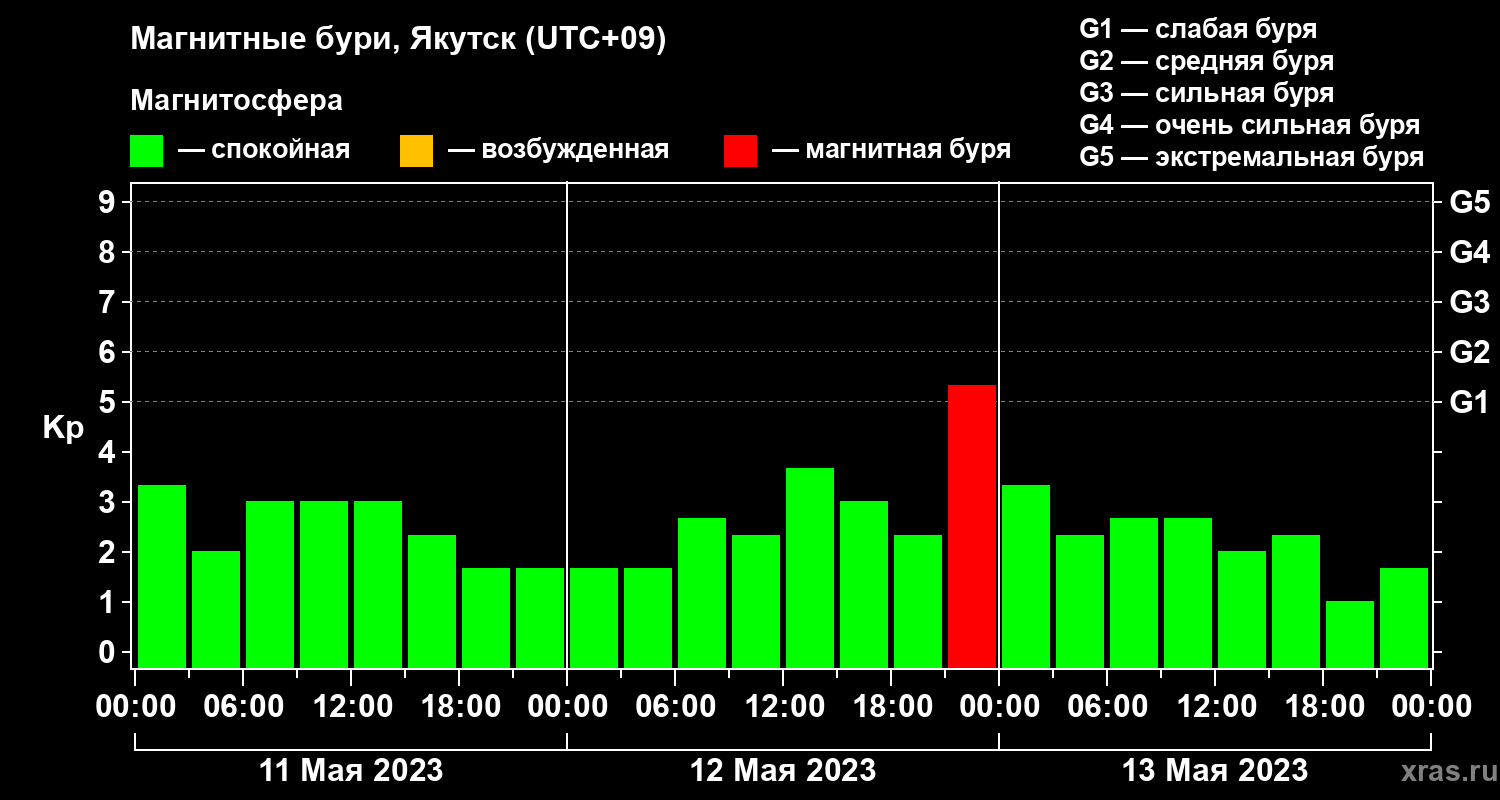The width and height of the screenshot is (1500, 800).
Task: Select the lowest green bar on 13 Мая
Action: pyautogui.click(x=1350, y=634)
